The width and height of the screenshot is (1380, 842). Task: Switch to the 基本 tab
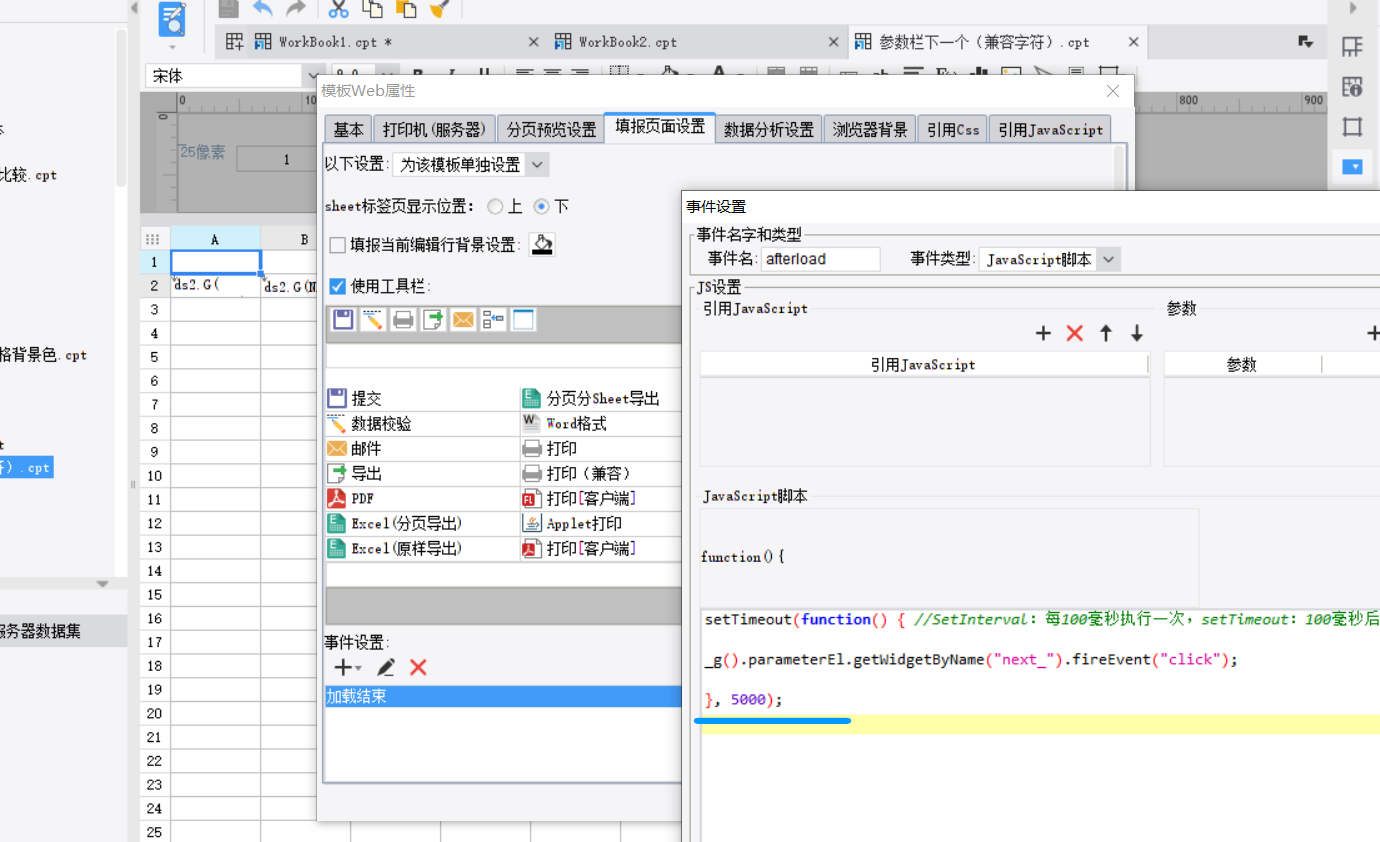[349, 129]
